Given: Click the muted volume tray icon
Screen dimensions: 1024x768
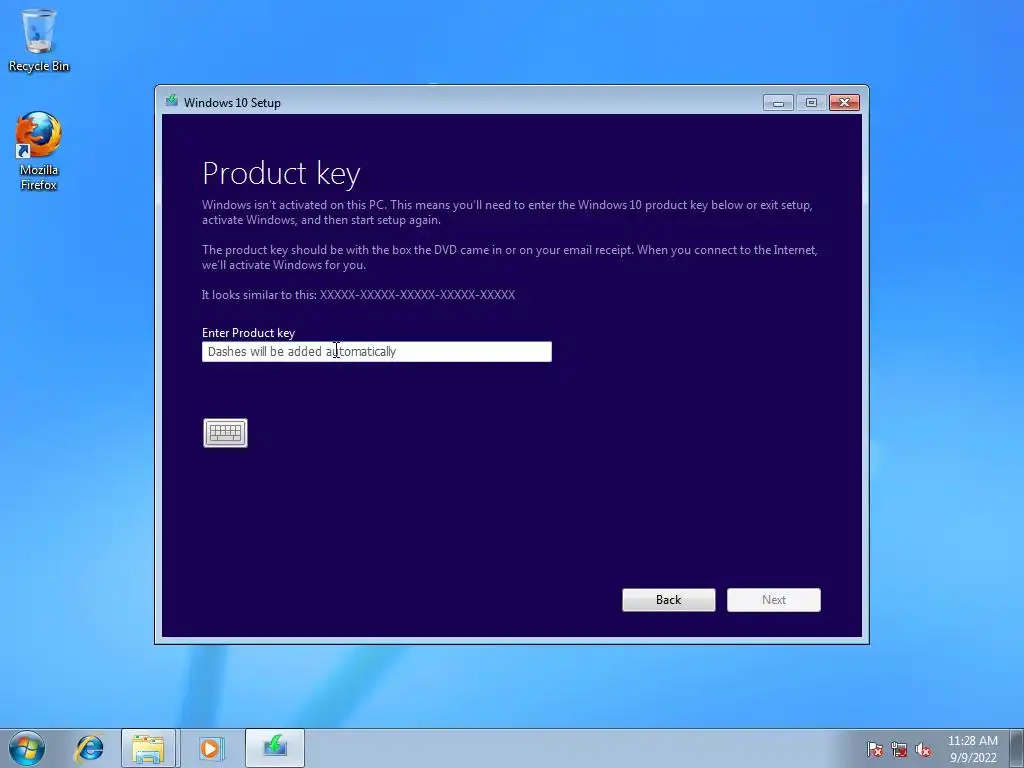Looking at the screenshot, I should [x=923, y=749].
